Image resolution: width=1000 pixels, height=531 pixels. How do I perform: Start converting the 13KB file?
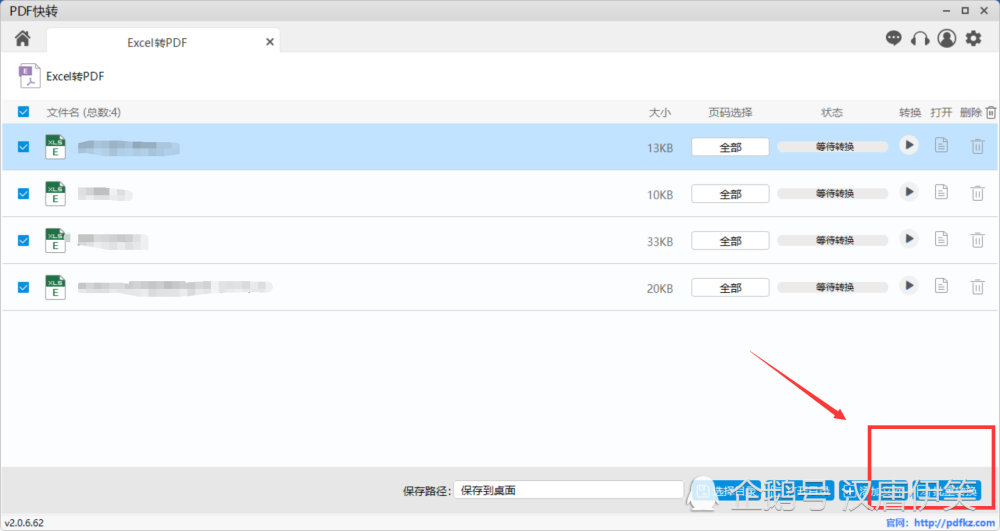(x=909, y=145)
